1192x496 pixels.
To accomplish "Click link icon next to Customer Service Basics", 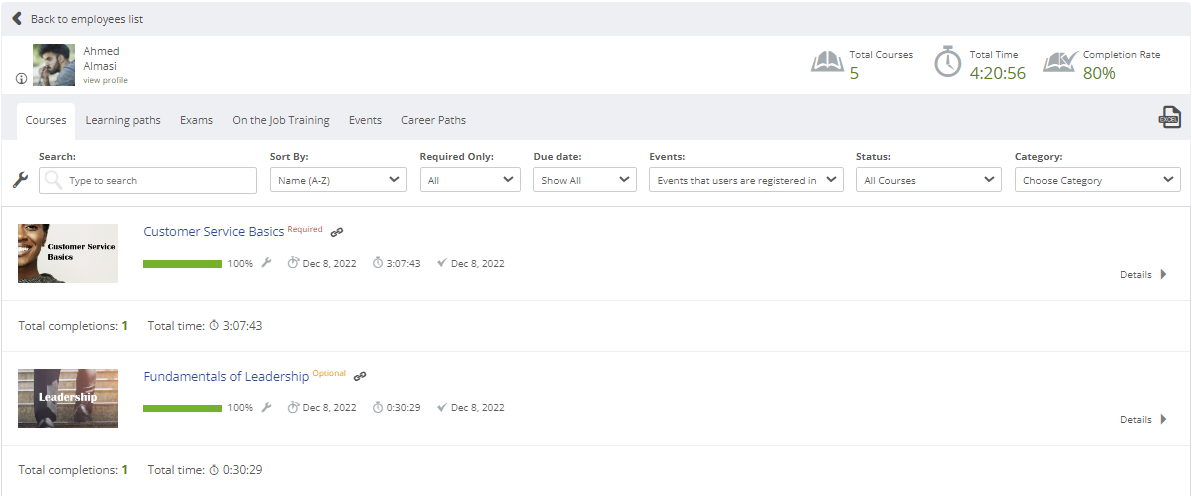I will (x=337, y=232).
